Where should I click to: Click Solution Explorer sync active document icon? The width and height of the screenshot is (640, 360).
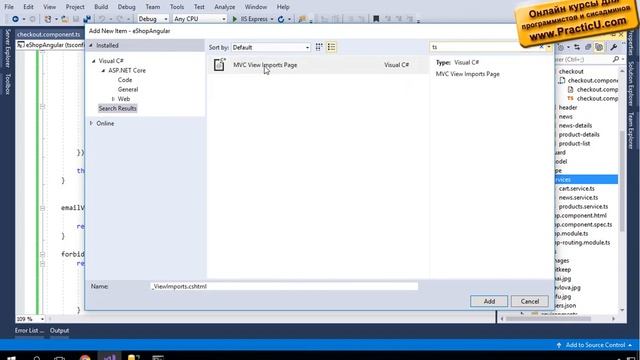[x=577, y=48]
